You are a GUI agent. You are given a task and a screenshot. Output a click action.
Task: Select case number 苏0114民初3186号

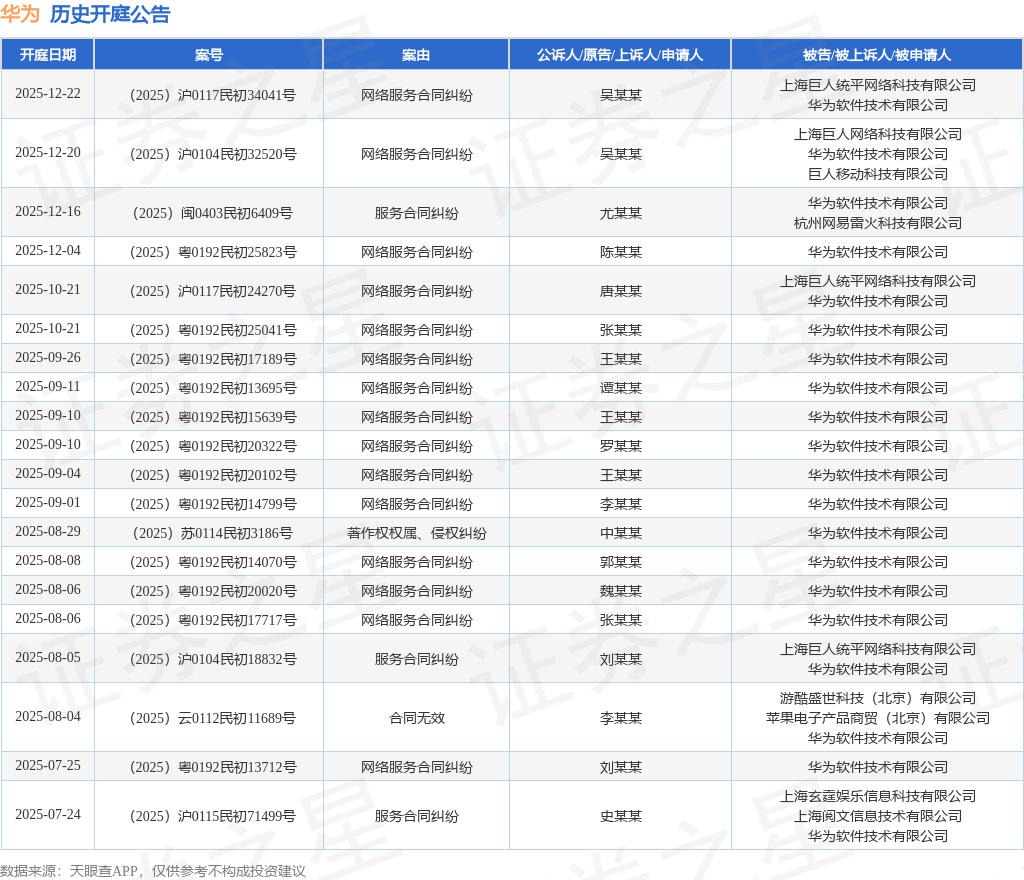[213, 533]
